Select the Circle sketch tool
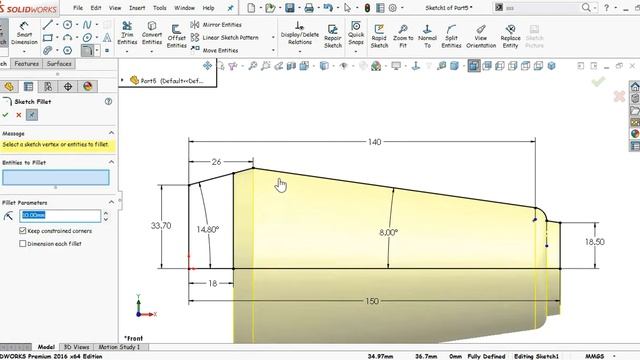The height and width of the screenshot is (360, 640). click(68, 25)
